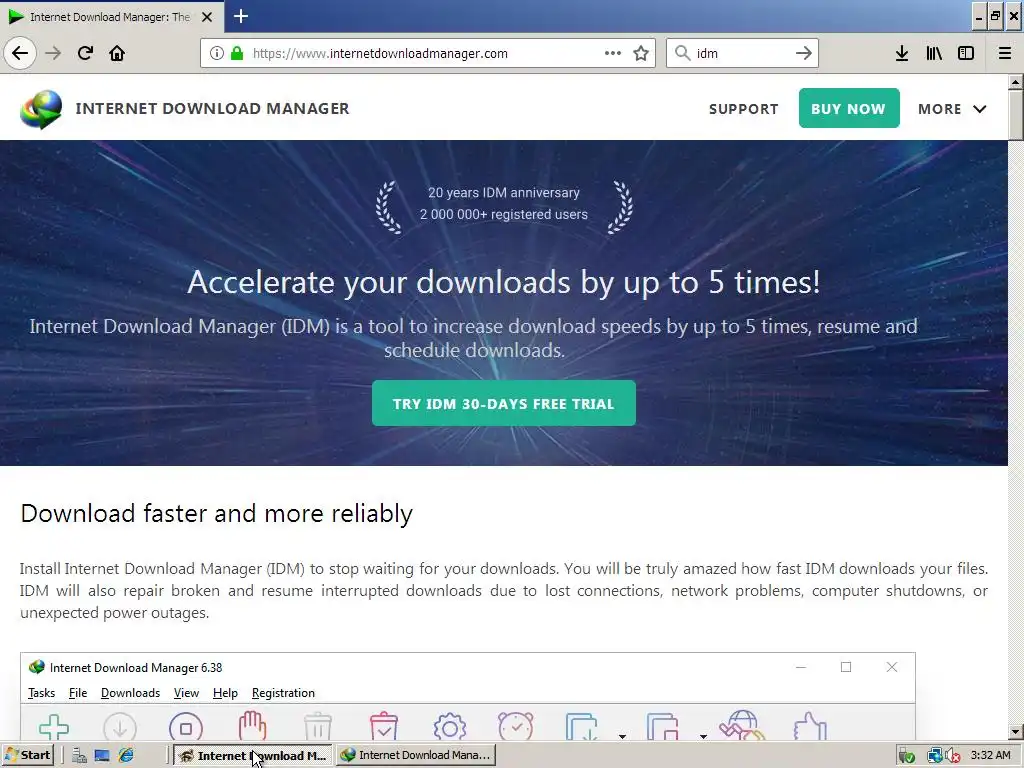Click the green plus Add URL icon
The height and width of the screenshot is (768, 1024).
point(54,727)
